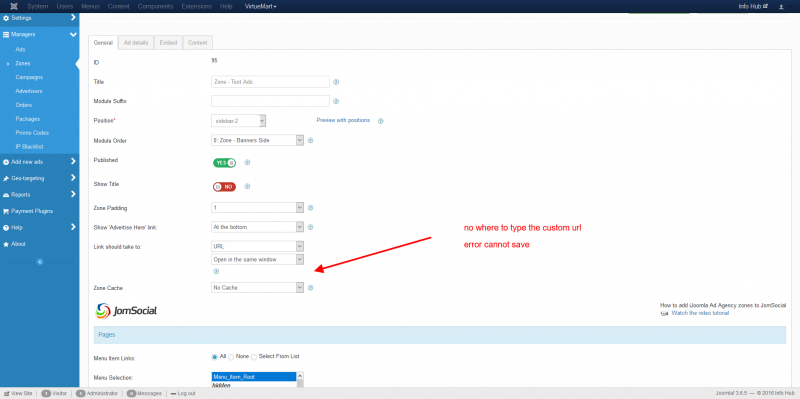The height and width of the screenshot is (399, 800).
Task: Select the None radio for Menu Item Links
Action: 231,357
